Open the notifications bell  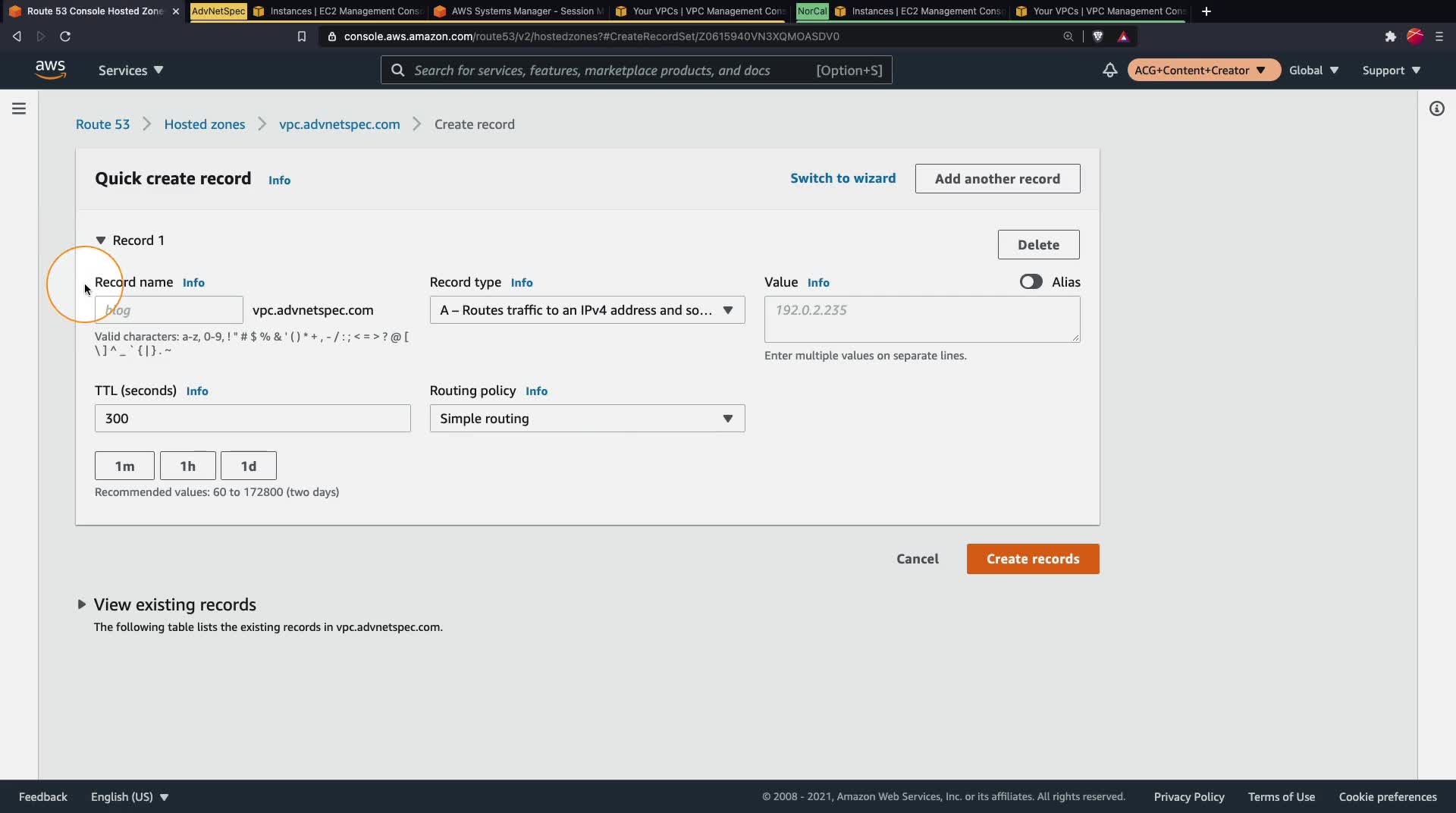tap(1109, 70)
